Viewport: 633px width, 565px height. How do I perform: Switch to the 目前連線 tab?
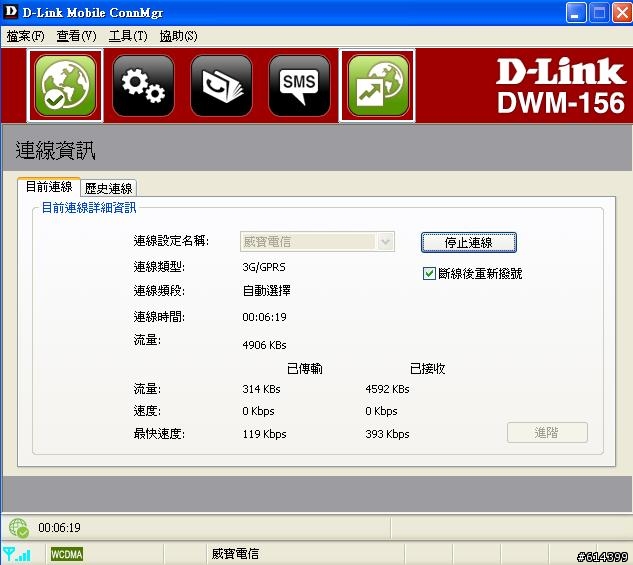[x=49, y=187]
